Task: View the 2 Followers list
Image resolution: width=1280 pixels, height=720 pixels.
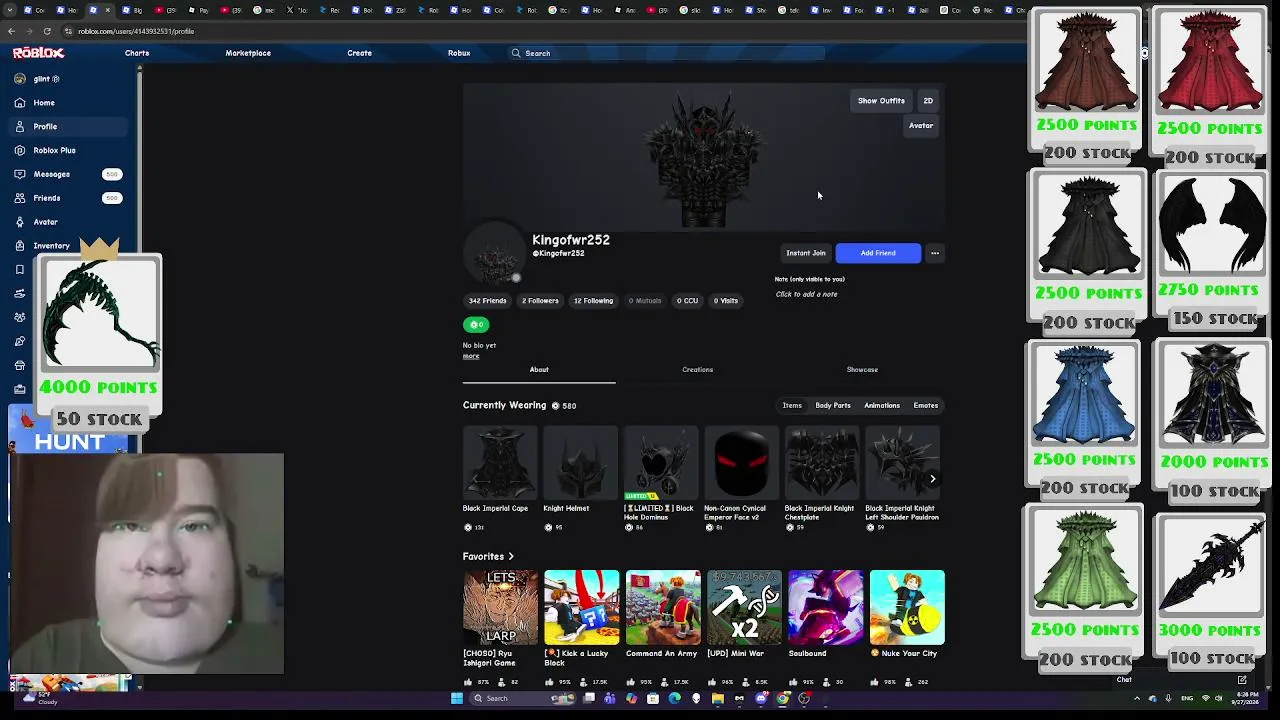Action: pos(540,301)
